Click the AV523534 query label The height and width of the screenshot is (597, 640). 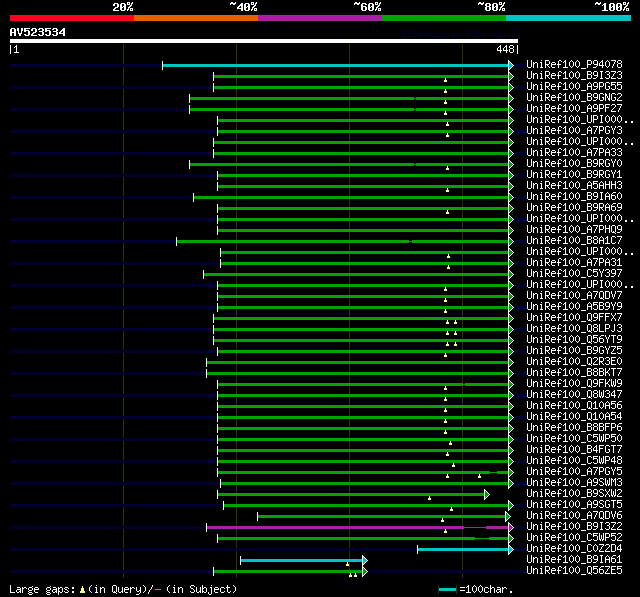click(38, 32)
